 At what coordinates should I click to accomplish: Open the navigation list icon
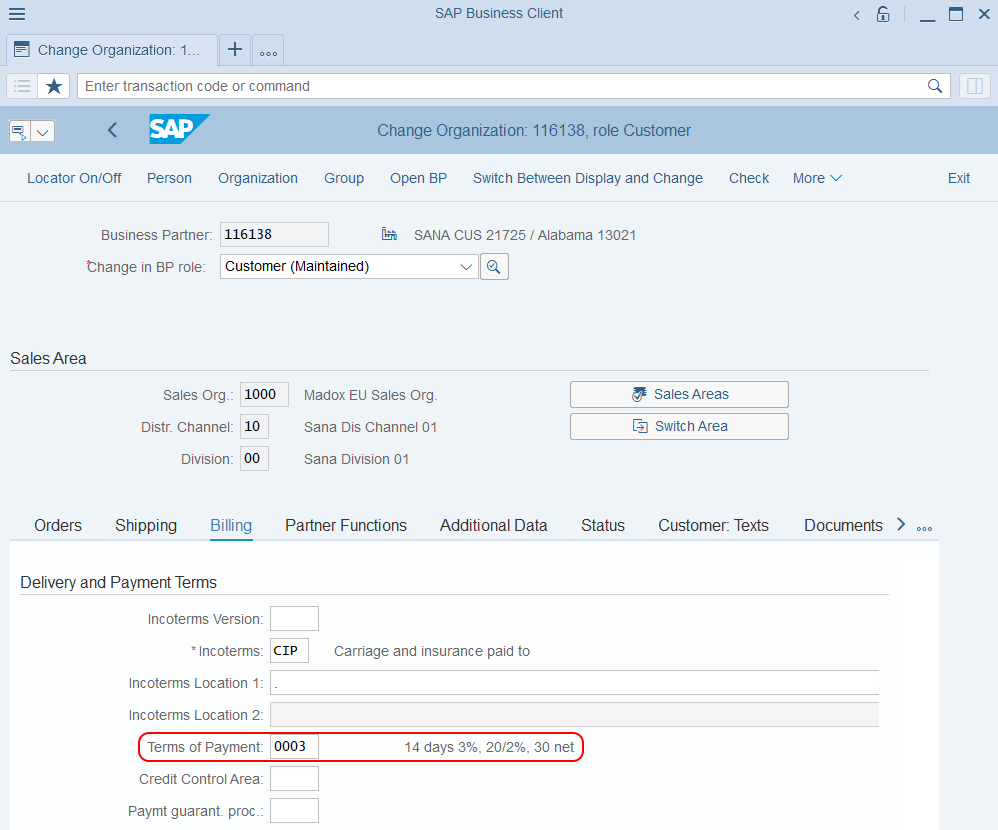pyautogui.click(x=22, y=86)
